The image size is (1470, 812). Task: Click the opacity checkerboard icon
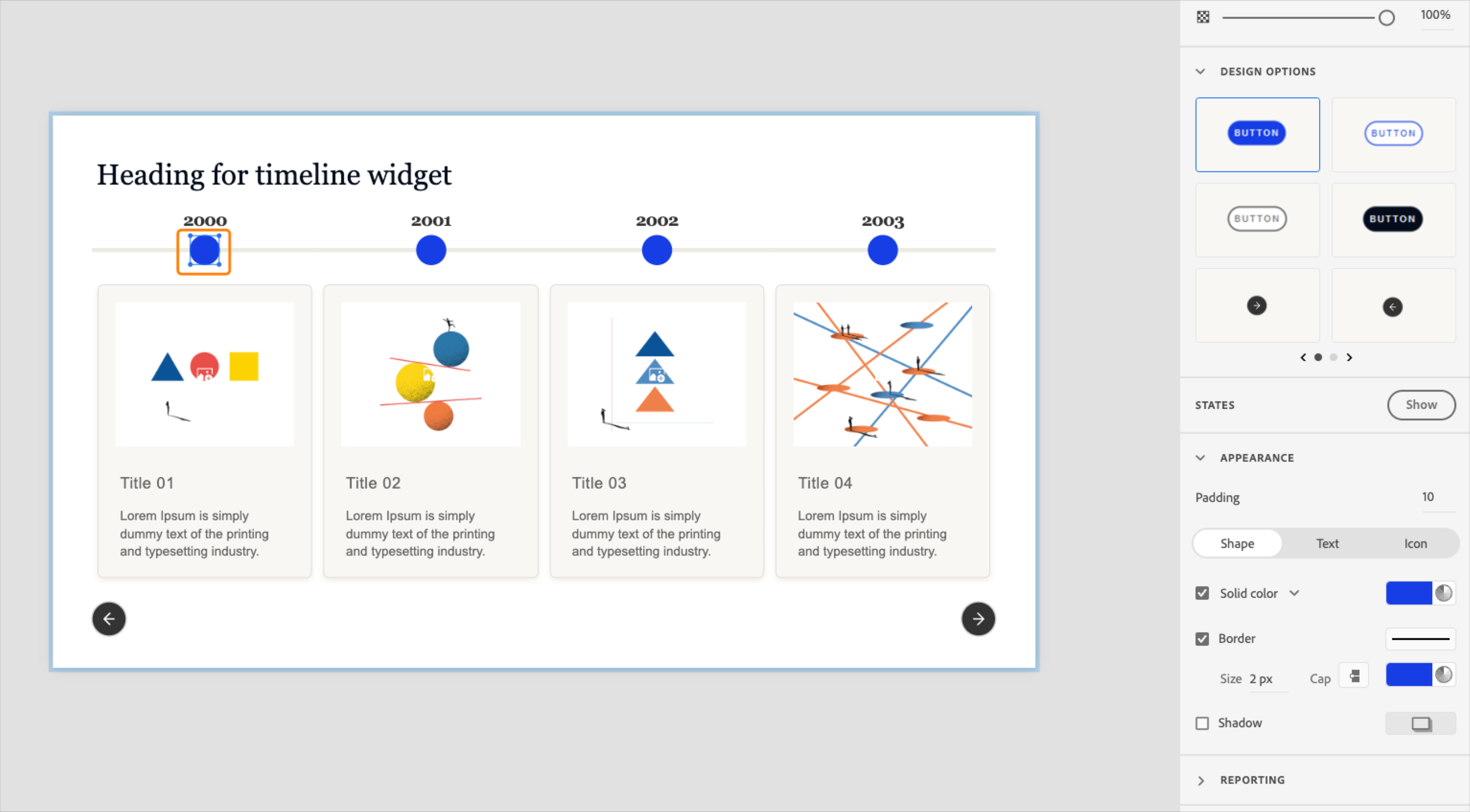pos(1203,17)
